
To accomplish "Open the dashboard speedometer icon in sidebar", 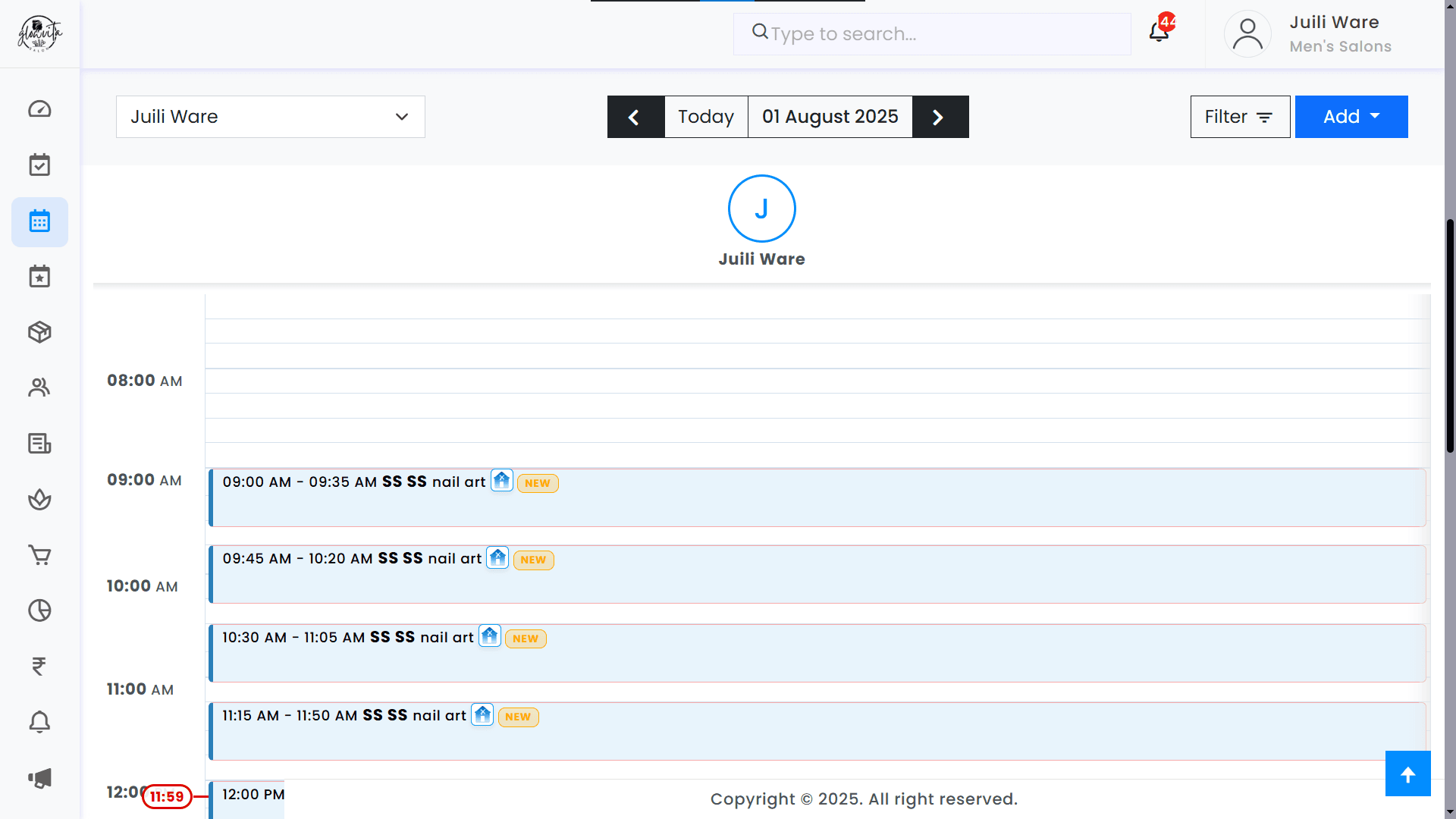I will click(x=39, y=109).
